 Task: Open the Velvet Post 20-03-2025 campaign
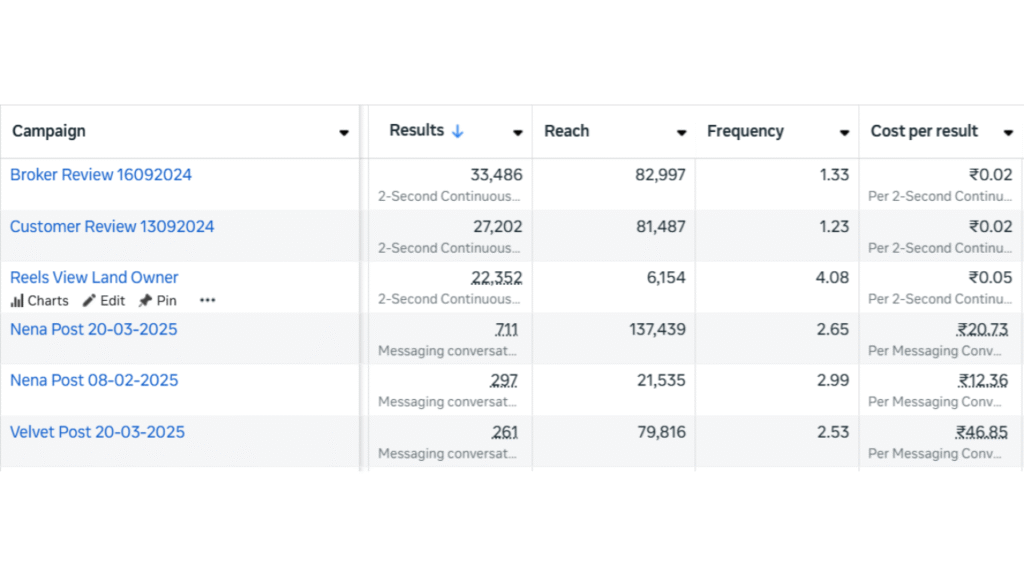click(97, 432)
